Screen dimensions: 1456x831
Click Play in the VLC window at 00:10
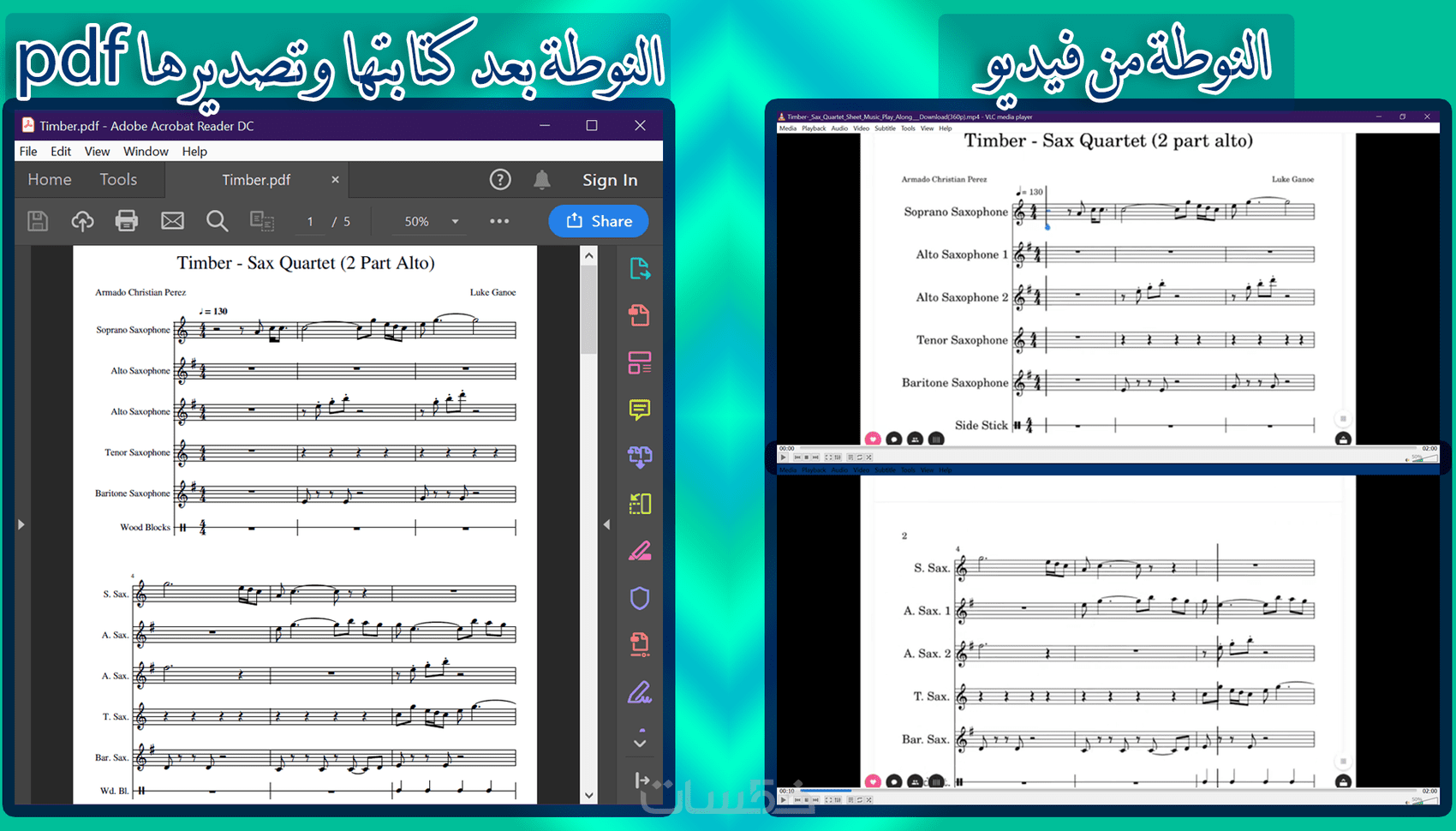784,800
